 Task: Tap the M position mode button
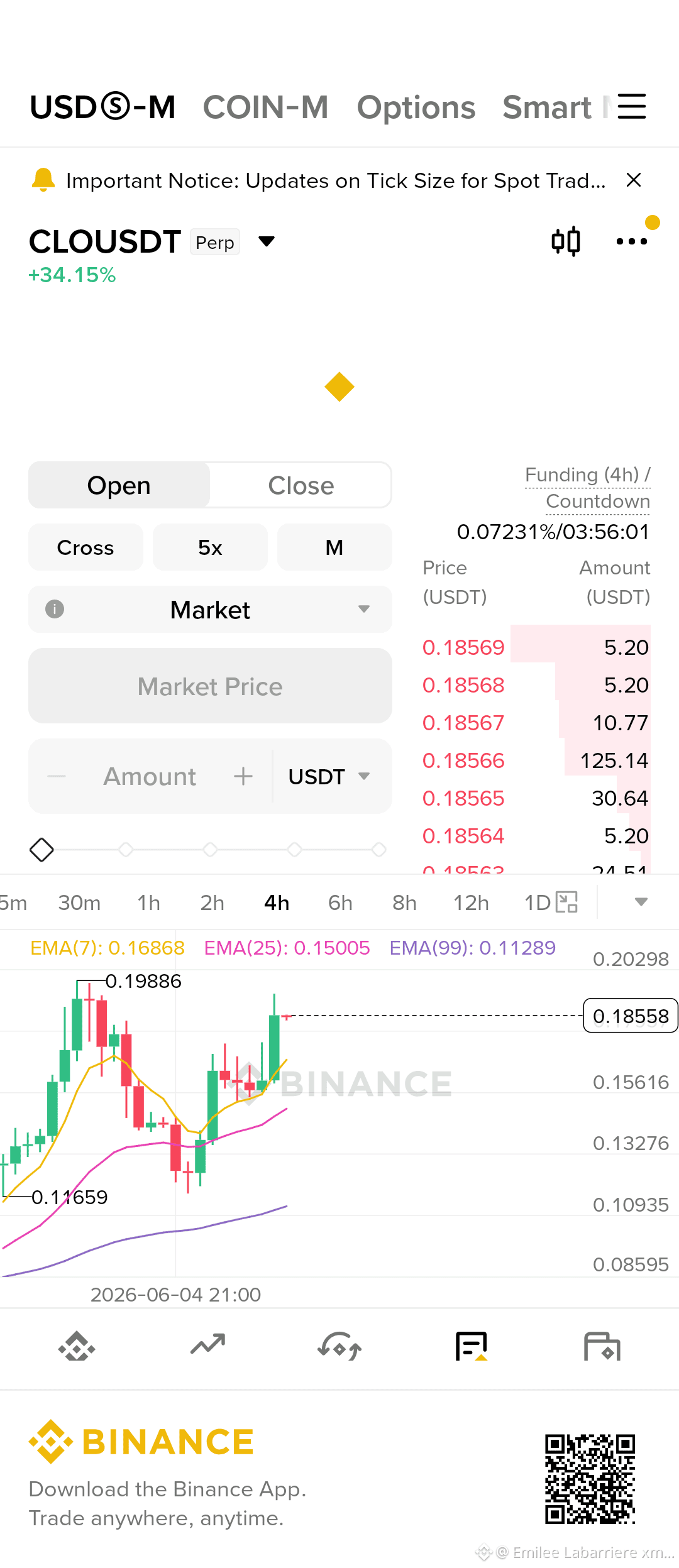click(x=334, y=547)
